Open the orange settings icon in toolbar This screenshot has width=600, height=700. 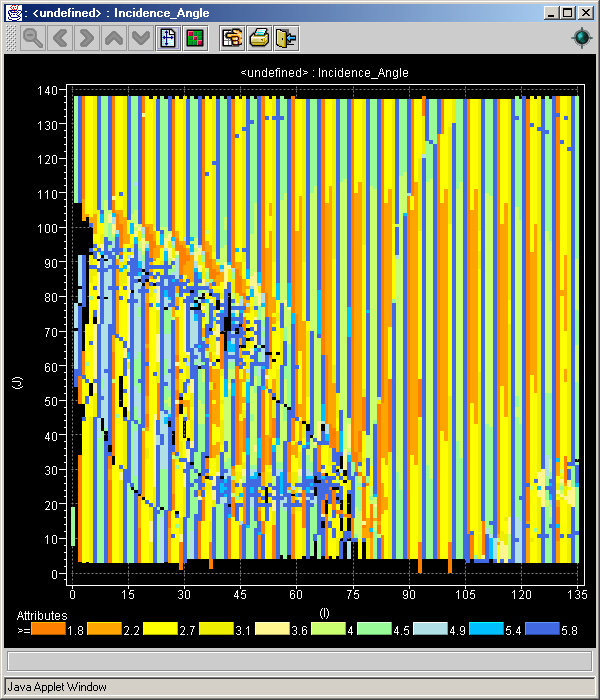(233, 38)
